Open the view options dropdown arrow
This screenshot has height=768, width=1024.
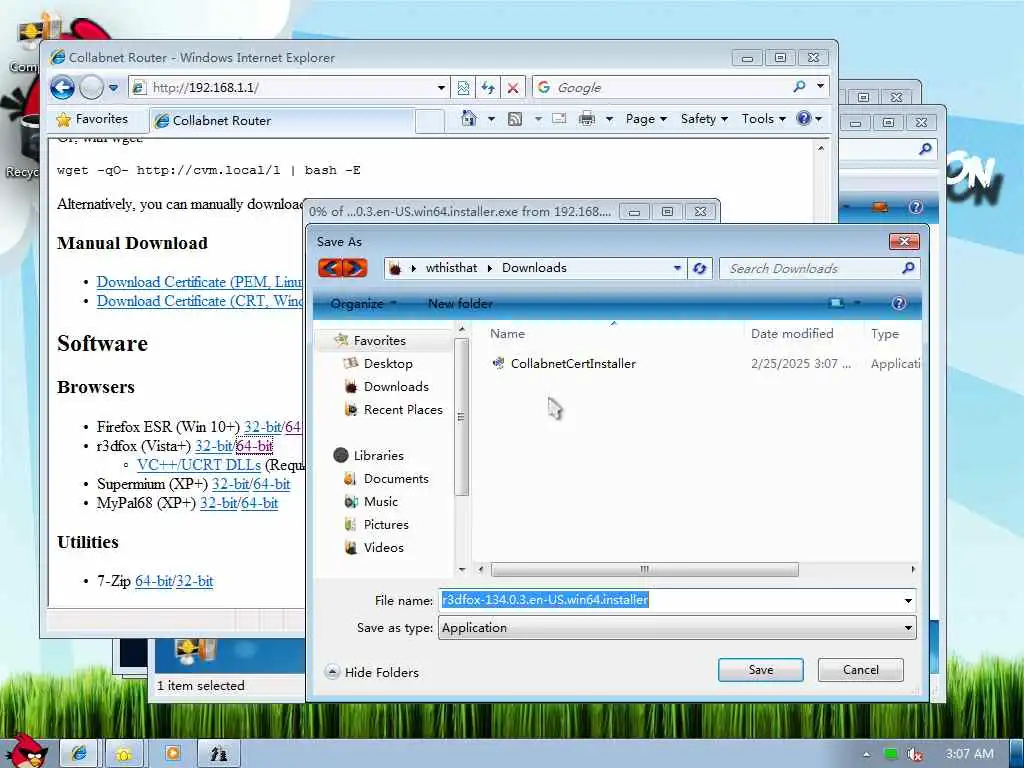pyautogui.click(x=857, y=303)
